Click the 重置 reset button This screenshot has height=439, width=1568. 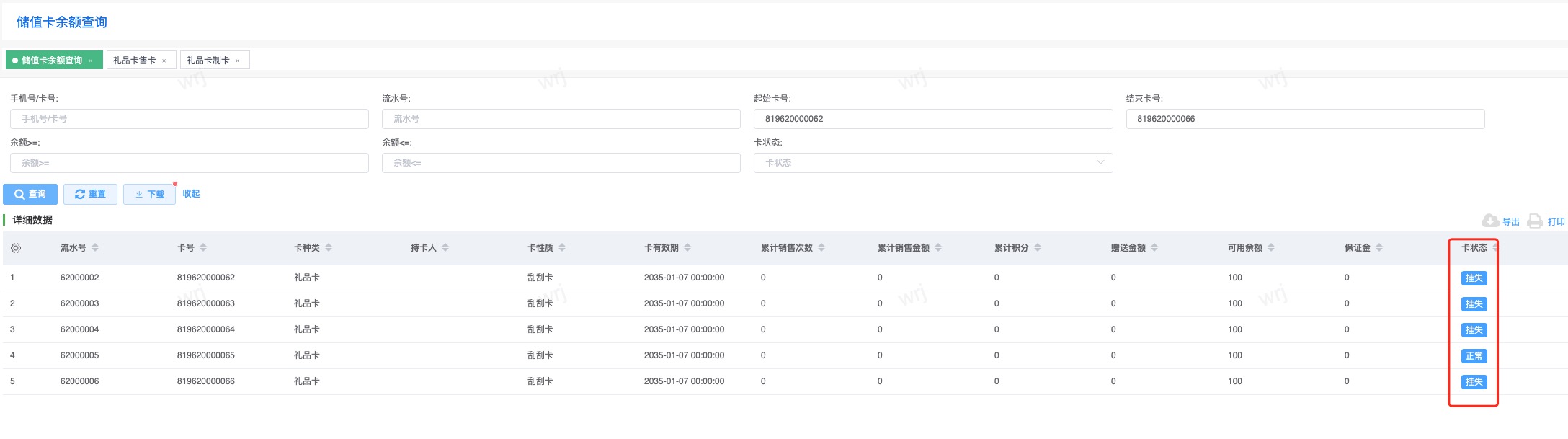point(90,195)
